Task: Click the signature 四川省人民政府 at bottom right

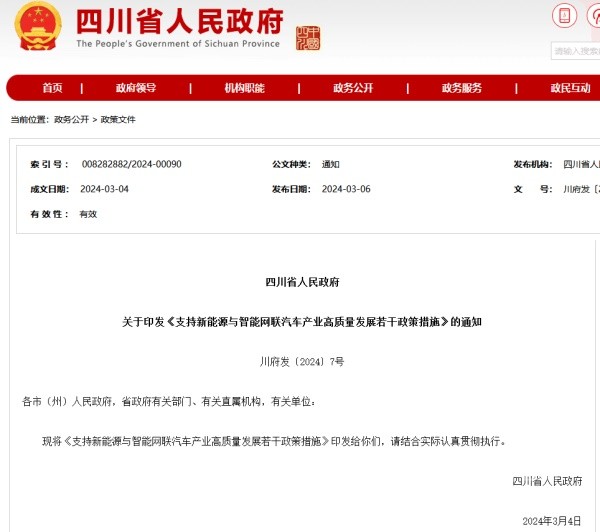Action: click(547, 481)
